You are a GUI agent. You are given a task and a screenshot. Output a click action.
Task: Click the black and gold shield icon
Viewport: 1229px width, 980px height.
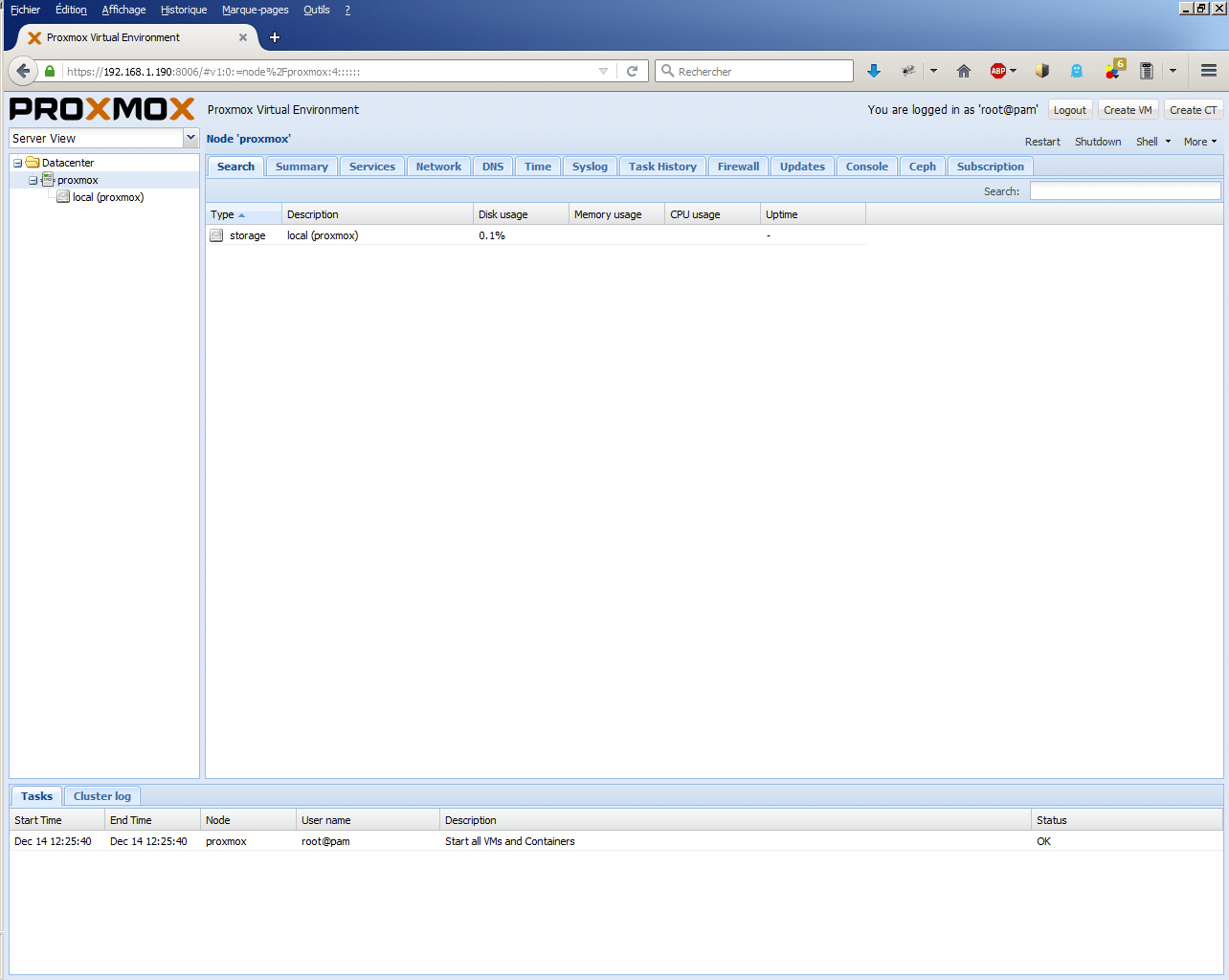(1042, 71)
